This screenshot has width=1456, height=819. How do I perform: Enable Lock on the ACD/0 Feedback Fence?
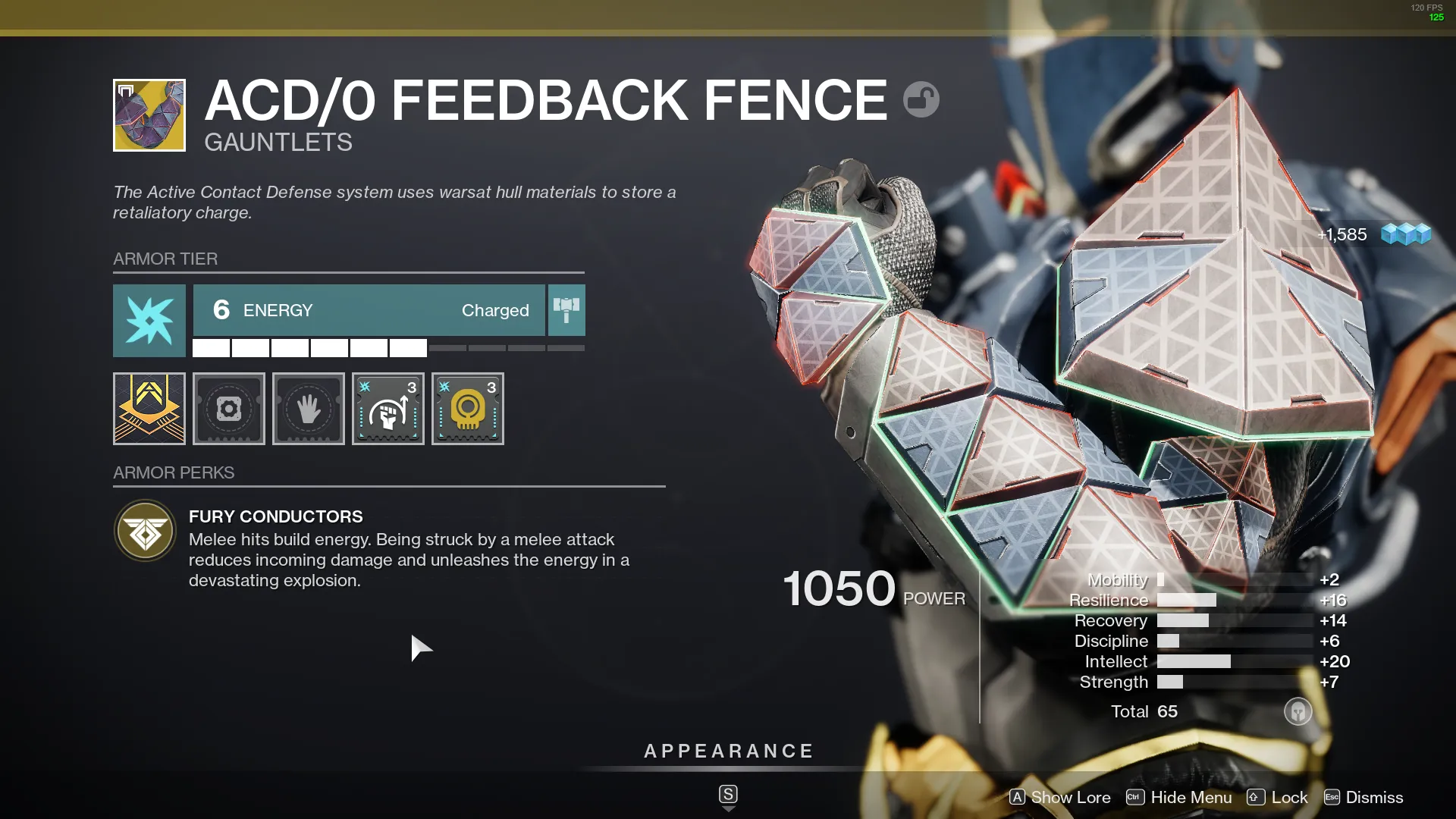[x=1290, y=797]
